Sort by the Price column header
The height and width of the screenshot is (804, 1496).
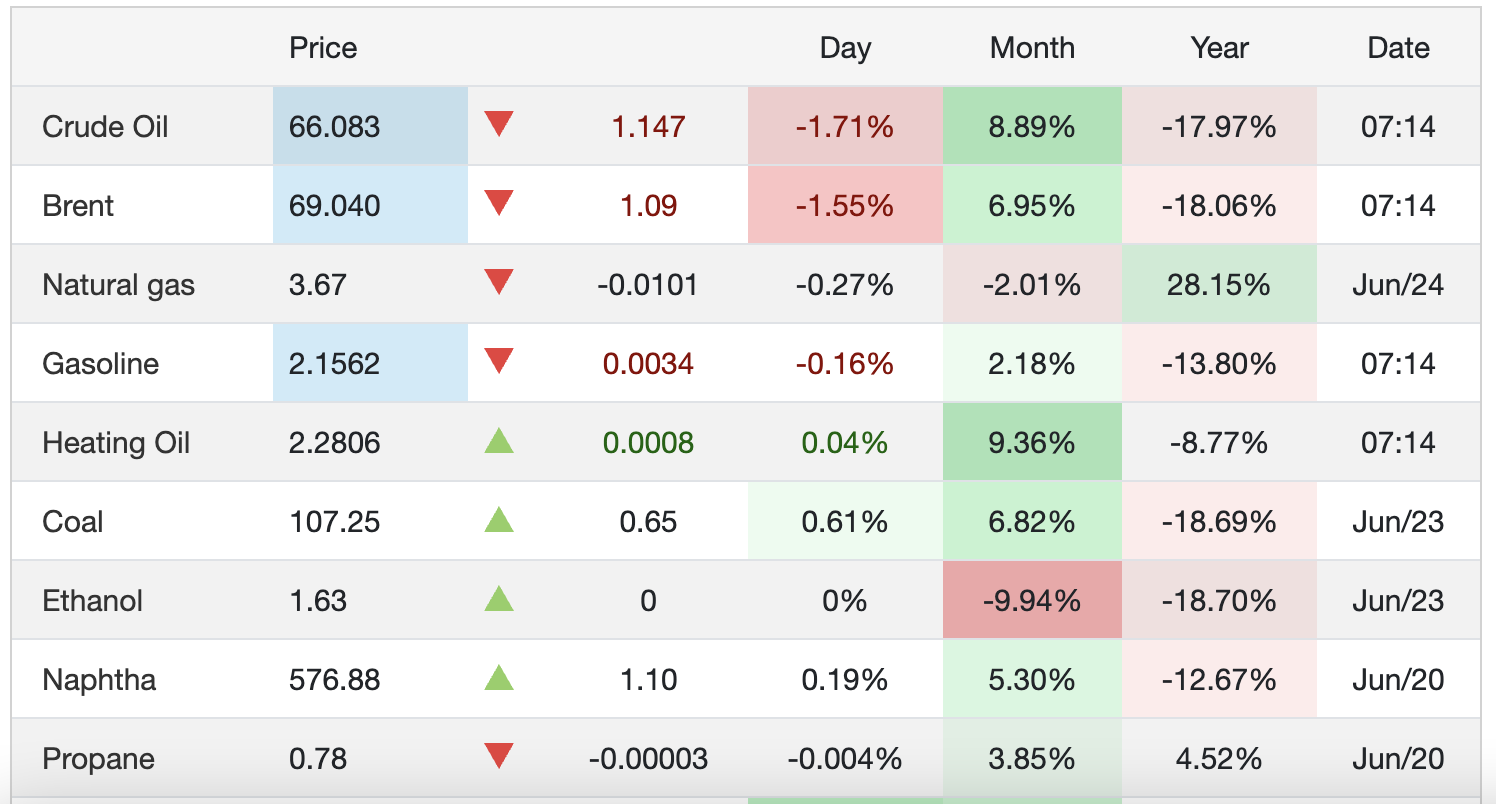click(x=323, y=48)
